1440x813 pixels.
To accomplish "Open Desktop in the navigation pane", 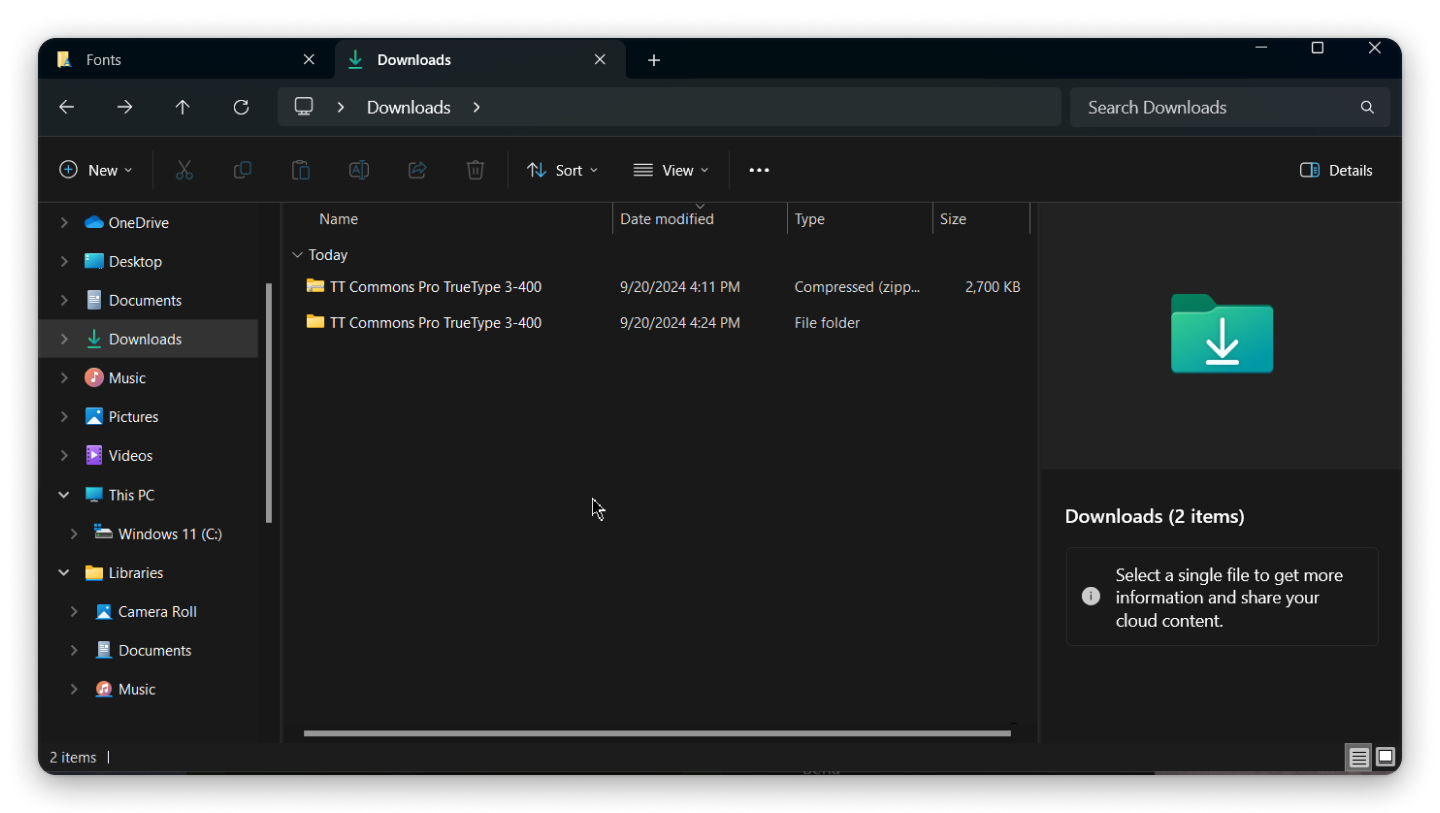I will point(135,261).
